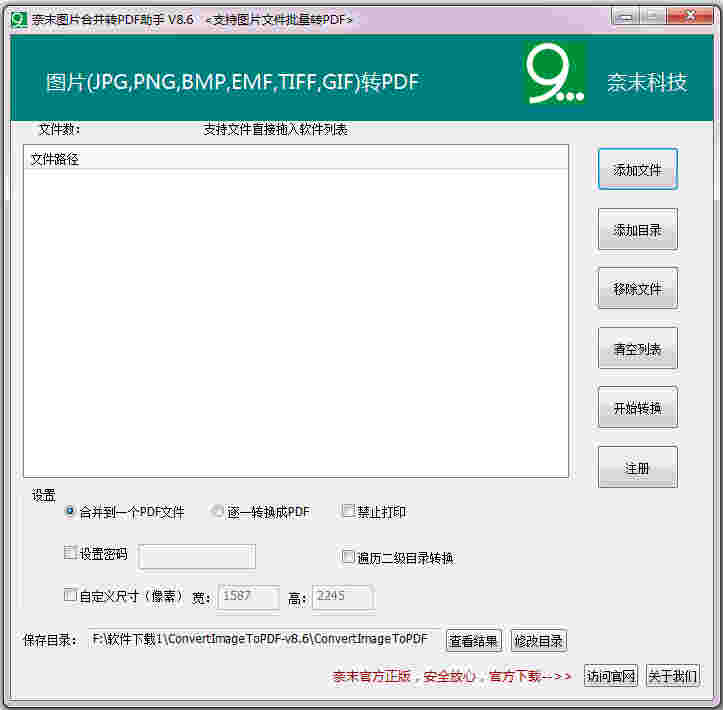Click the app icon in title bar

(19, 19)
